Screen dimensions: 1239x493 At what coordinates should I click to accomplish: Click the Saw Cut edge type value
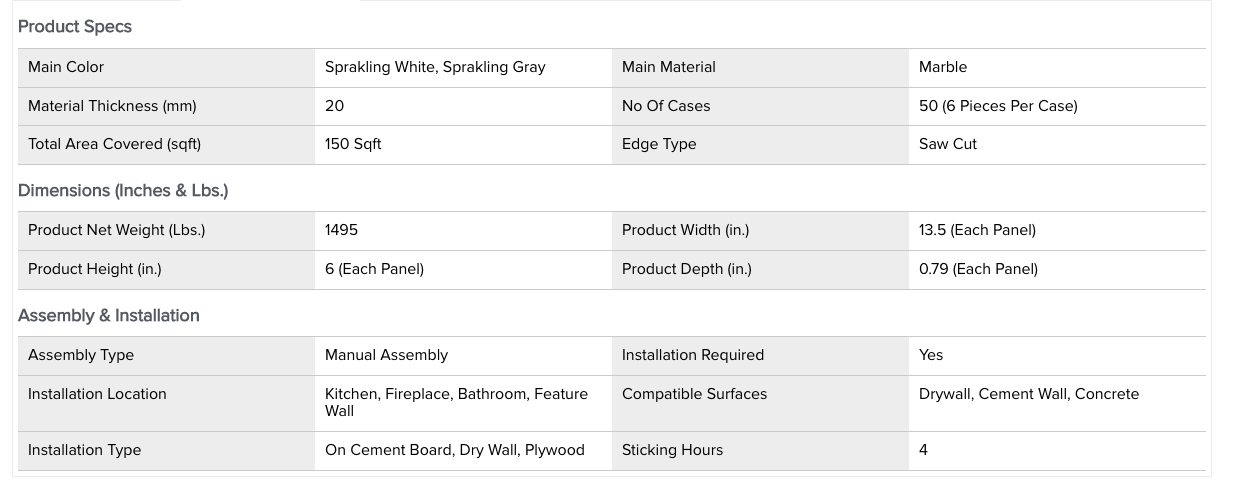[x=948, y=144]
